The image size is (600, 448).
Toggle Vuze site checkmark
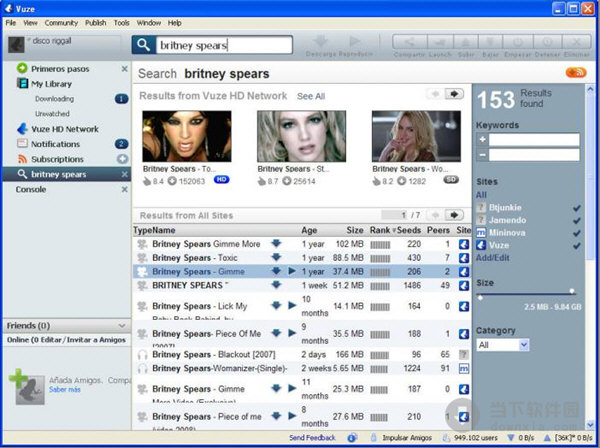(x=577, y=246)
